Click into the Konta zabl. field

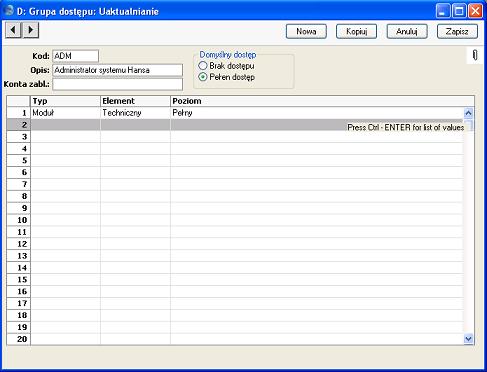[x=118, y=84]
